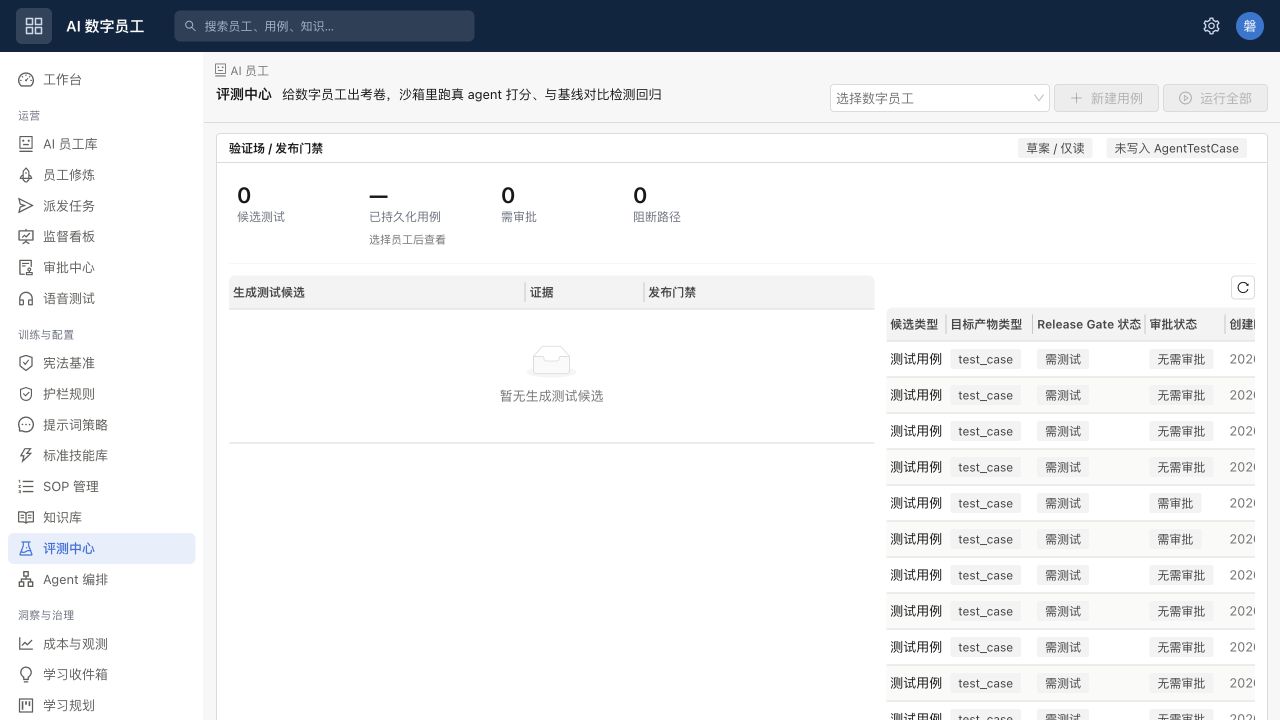Open the user avatar 磐 menu
Screen dimensions: 1280x720
click(1250, 26)
